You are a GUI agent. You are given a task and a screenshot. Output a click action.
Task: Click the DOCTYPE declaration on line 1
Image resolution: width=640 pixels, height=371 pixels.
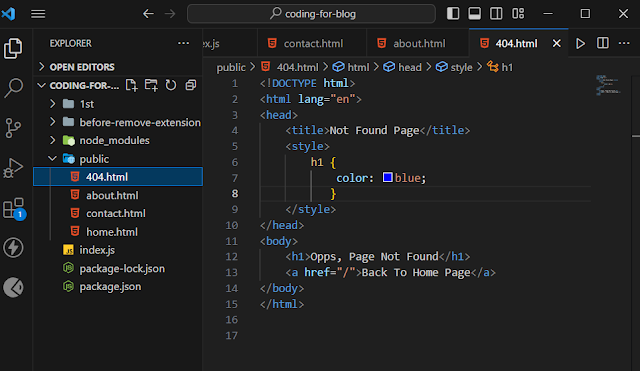coord(307,83)
